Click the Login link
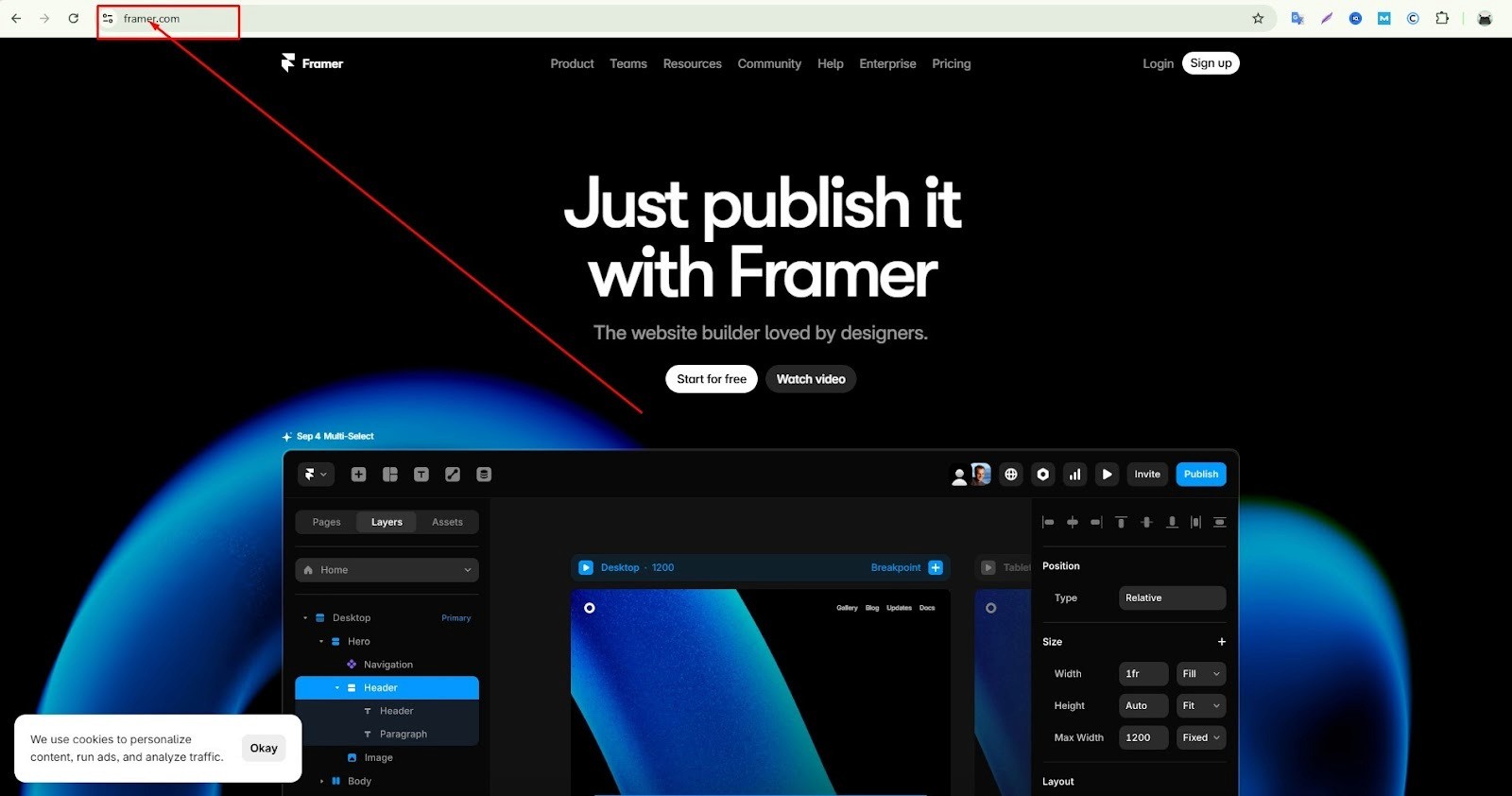This screenshot has height=796, width=1512. pos(1158,64)
